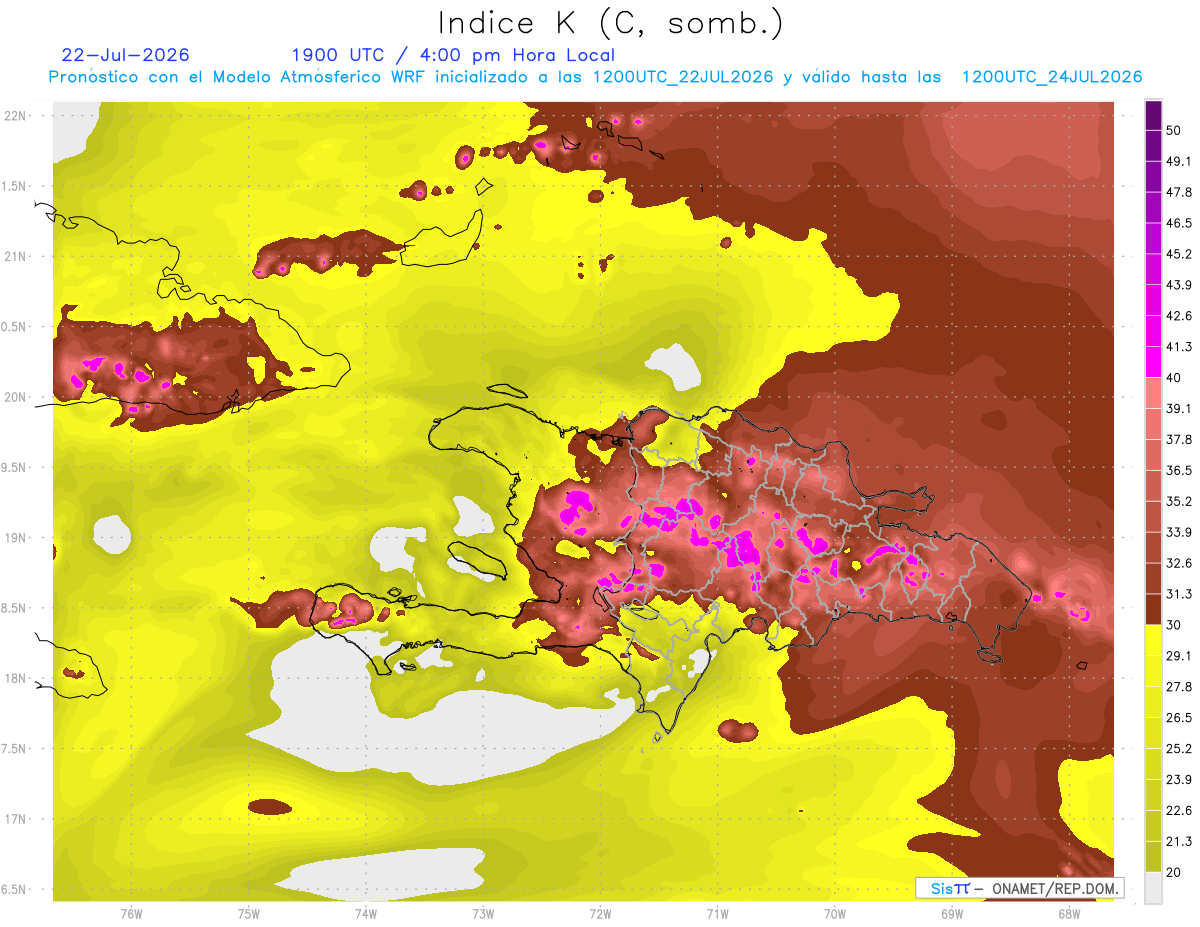This screenshot has height=927, width=1200.
Task: Click the 22N latitude axis label
Action: pos(15,116)
